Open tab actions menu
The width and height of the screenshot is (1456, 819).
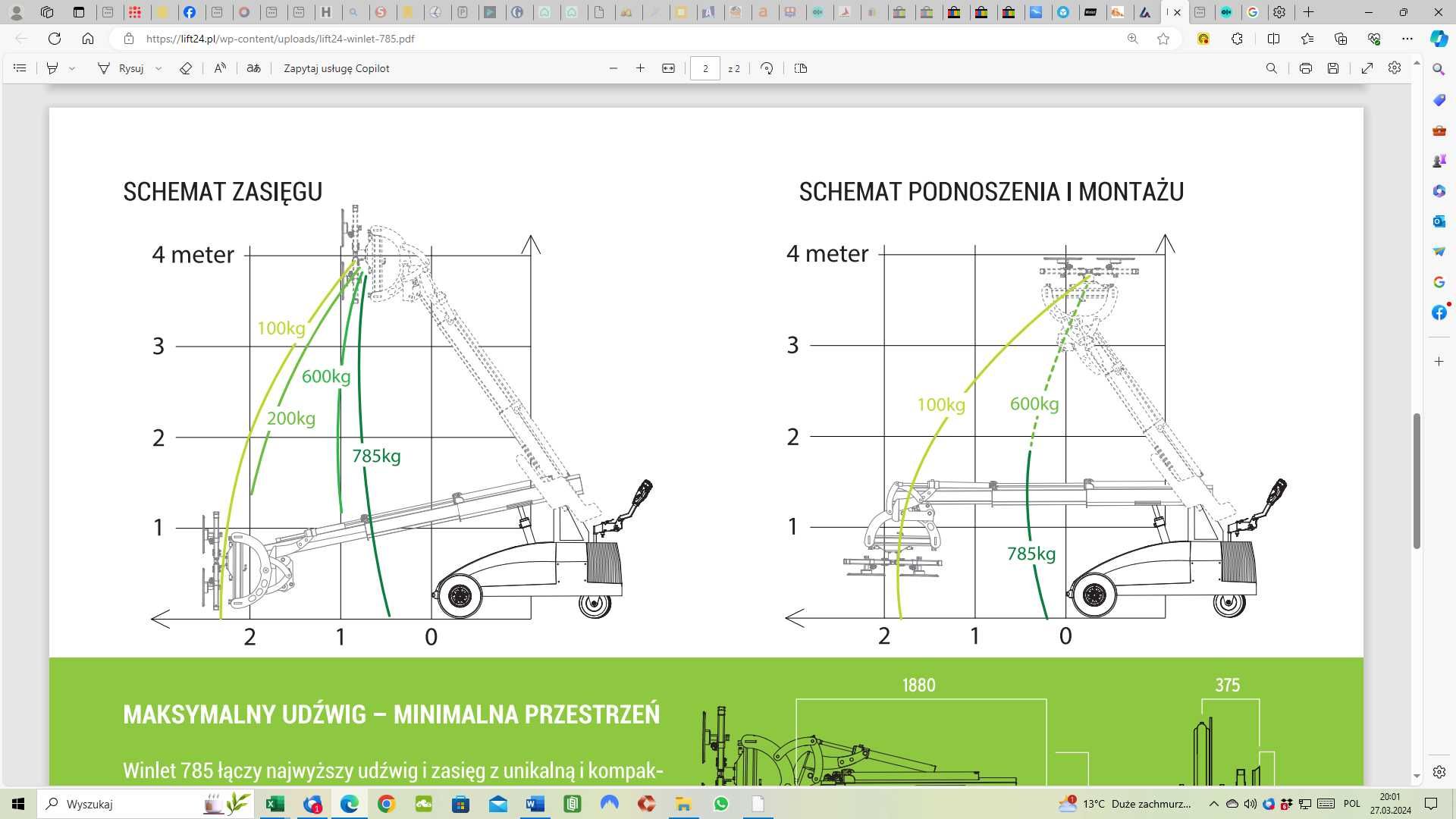click(79, 12)
